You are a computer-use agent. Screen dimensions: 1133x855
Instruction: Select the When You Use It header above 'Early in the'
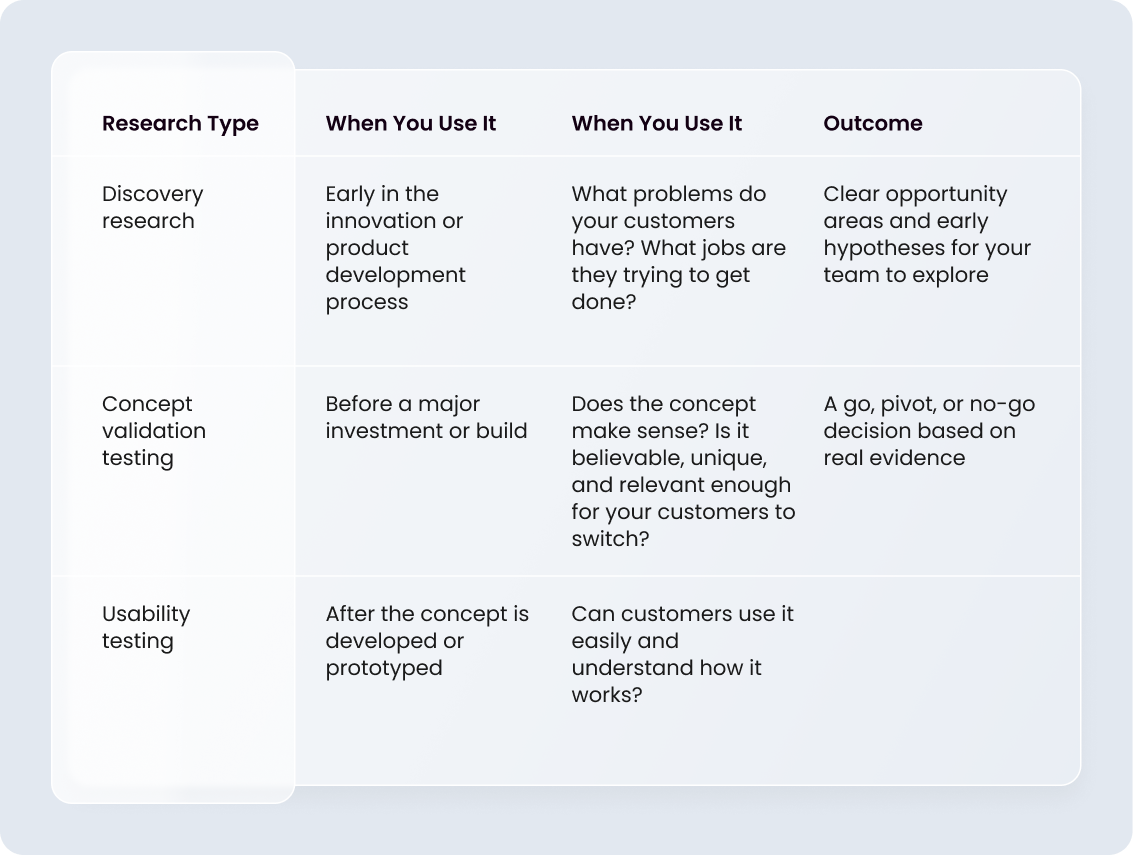click(x=411, y=124)
